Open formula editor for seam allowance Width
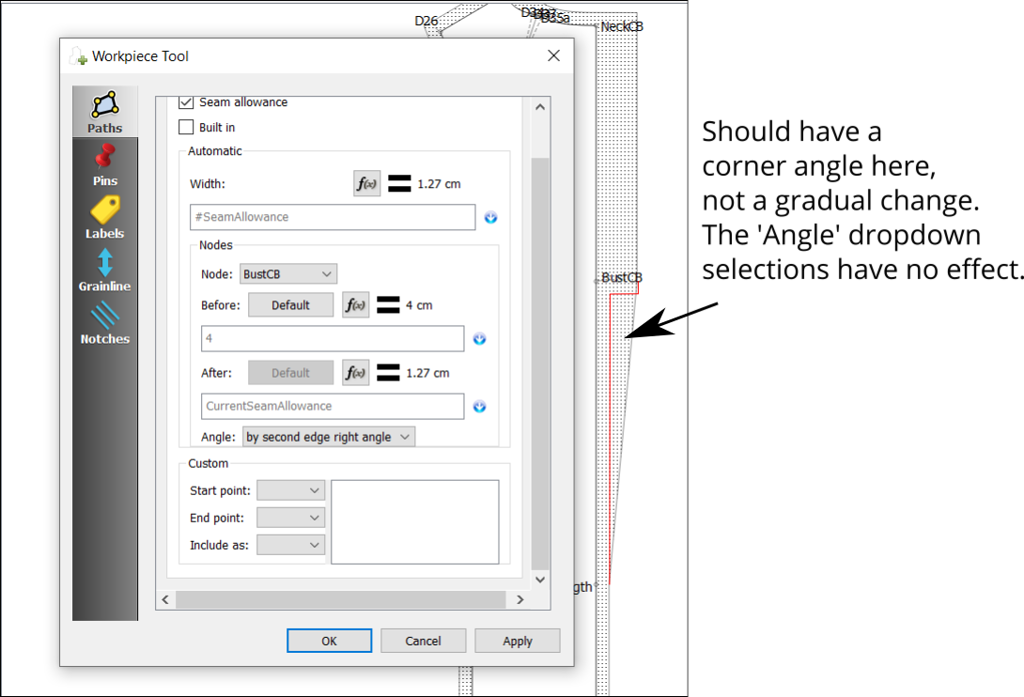 point(366,183)
